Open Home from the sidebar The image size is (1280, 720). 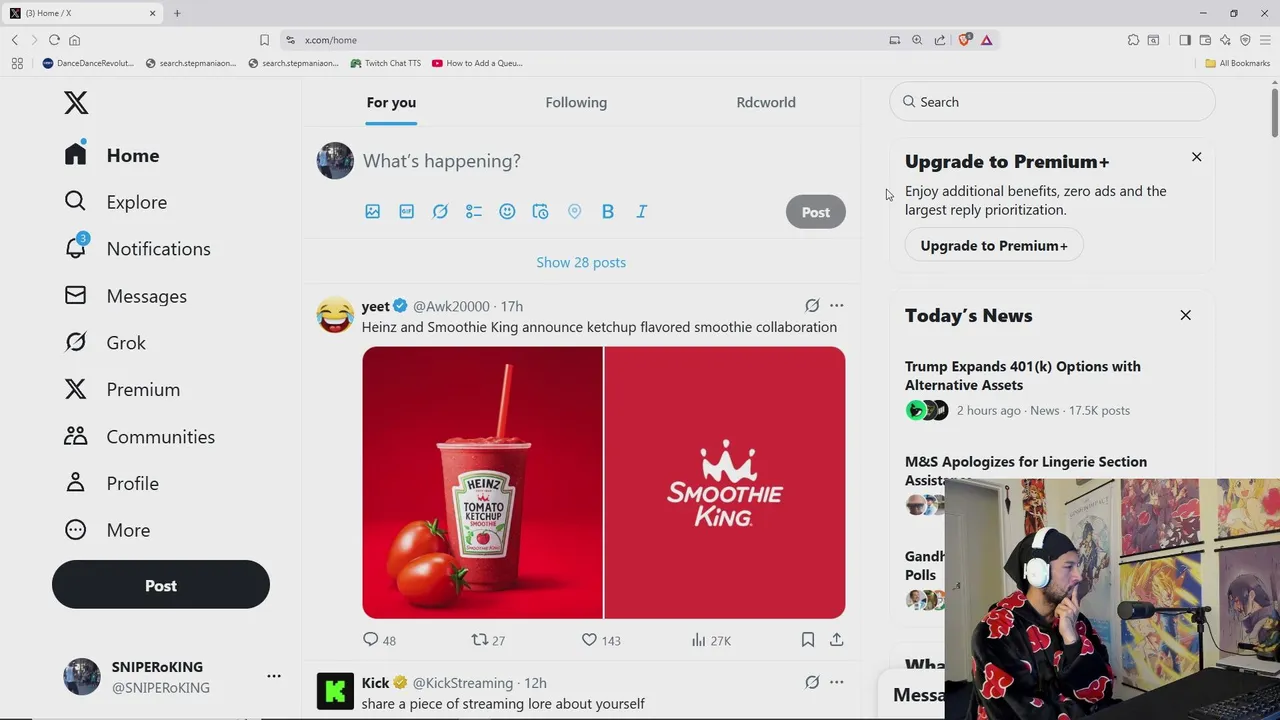(112, 155)
